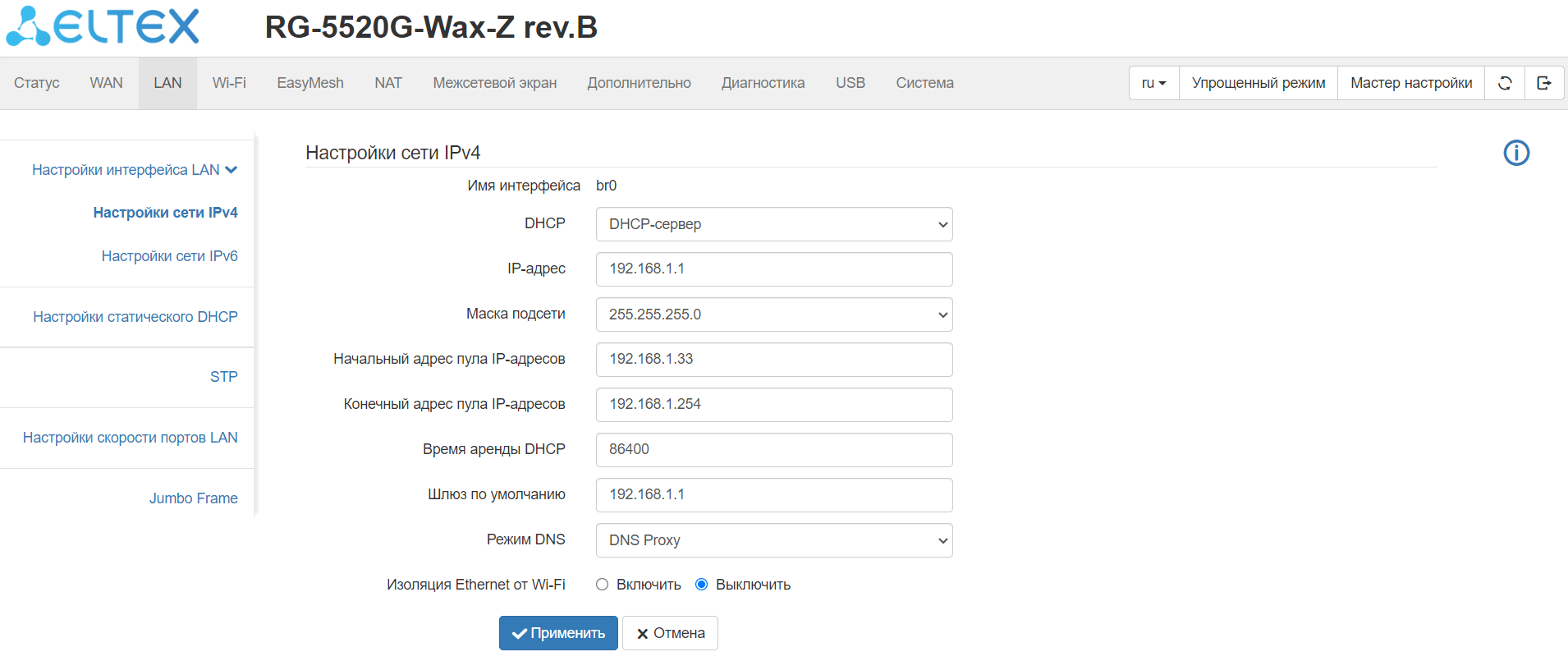Open the blue info help icon
Image resolution: width=1568 pixels, height=661 pixels.
[1516, 153]
